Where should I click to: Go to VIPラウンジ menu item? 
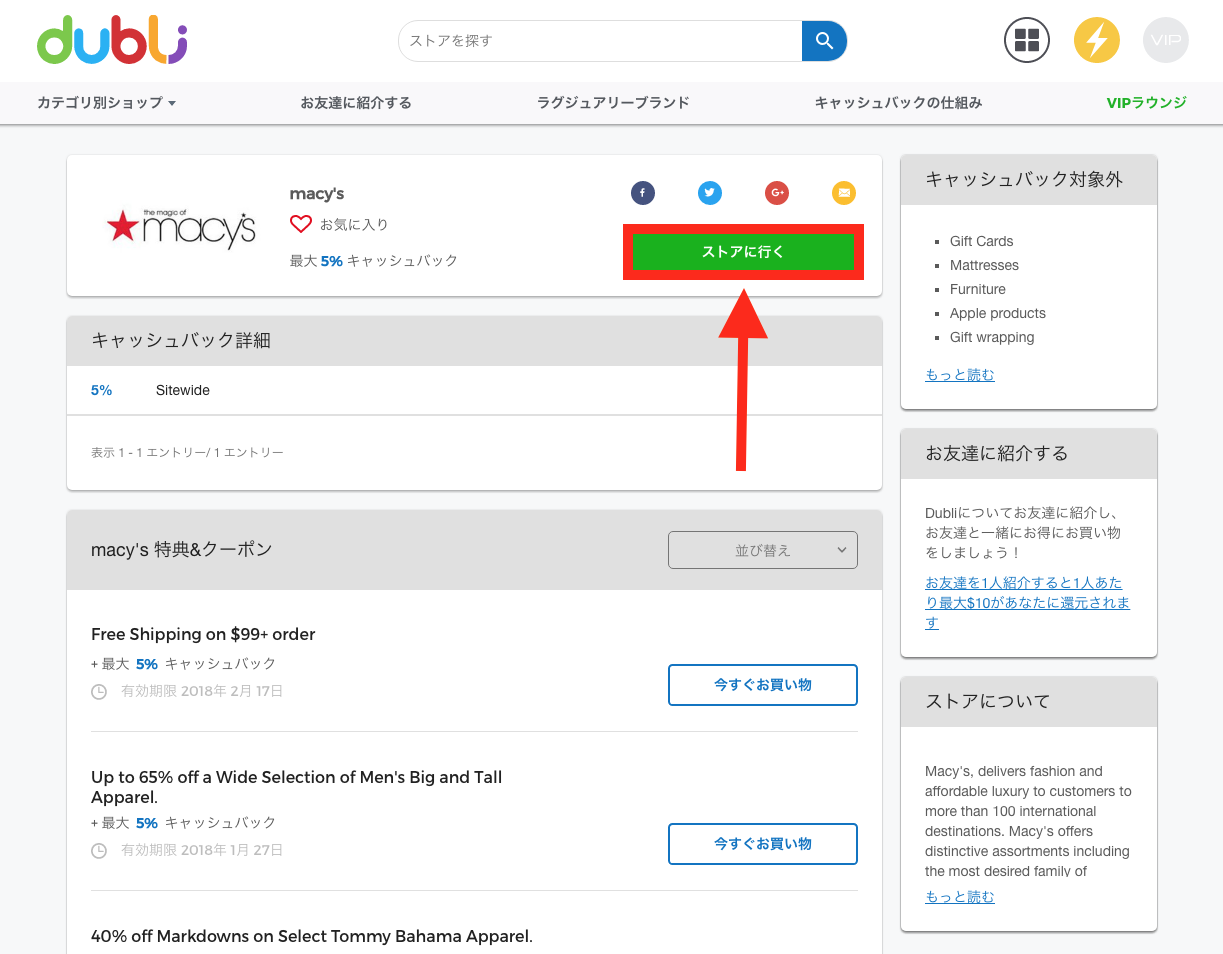pos(1146,103)
